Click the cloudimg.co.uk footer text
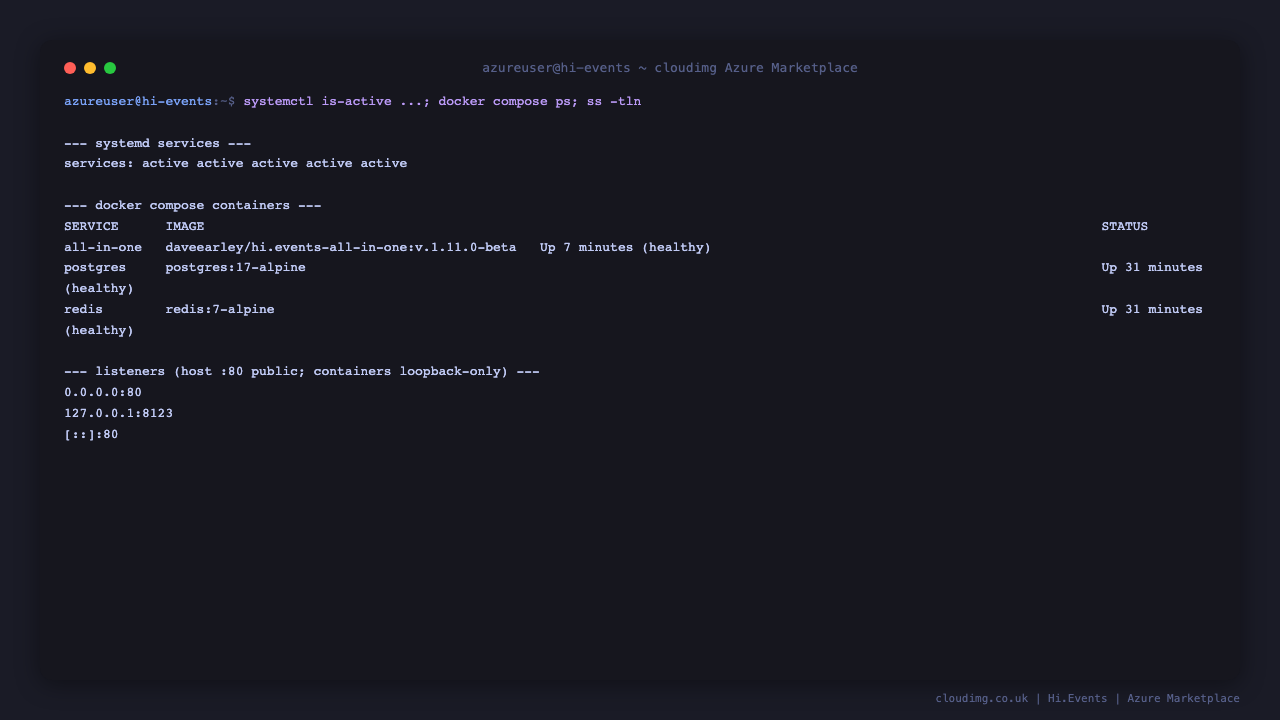Image resolution: width=1280 pixels, height=720 pixels. (981, 698)
